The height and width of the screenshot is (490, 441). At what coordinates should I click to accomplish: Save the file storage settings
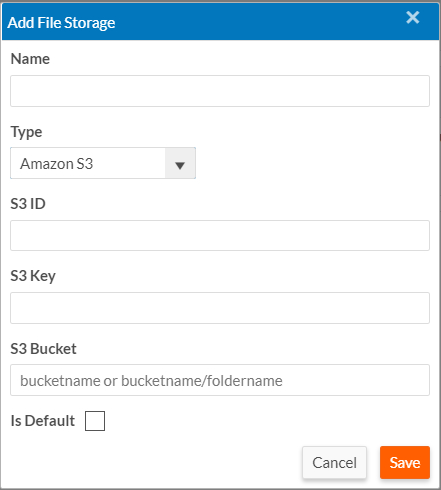[405, 463]
